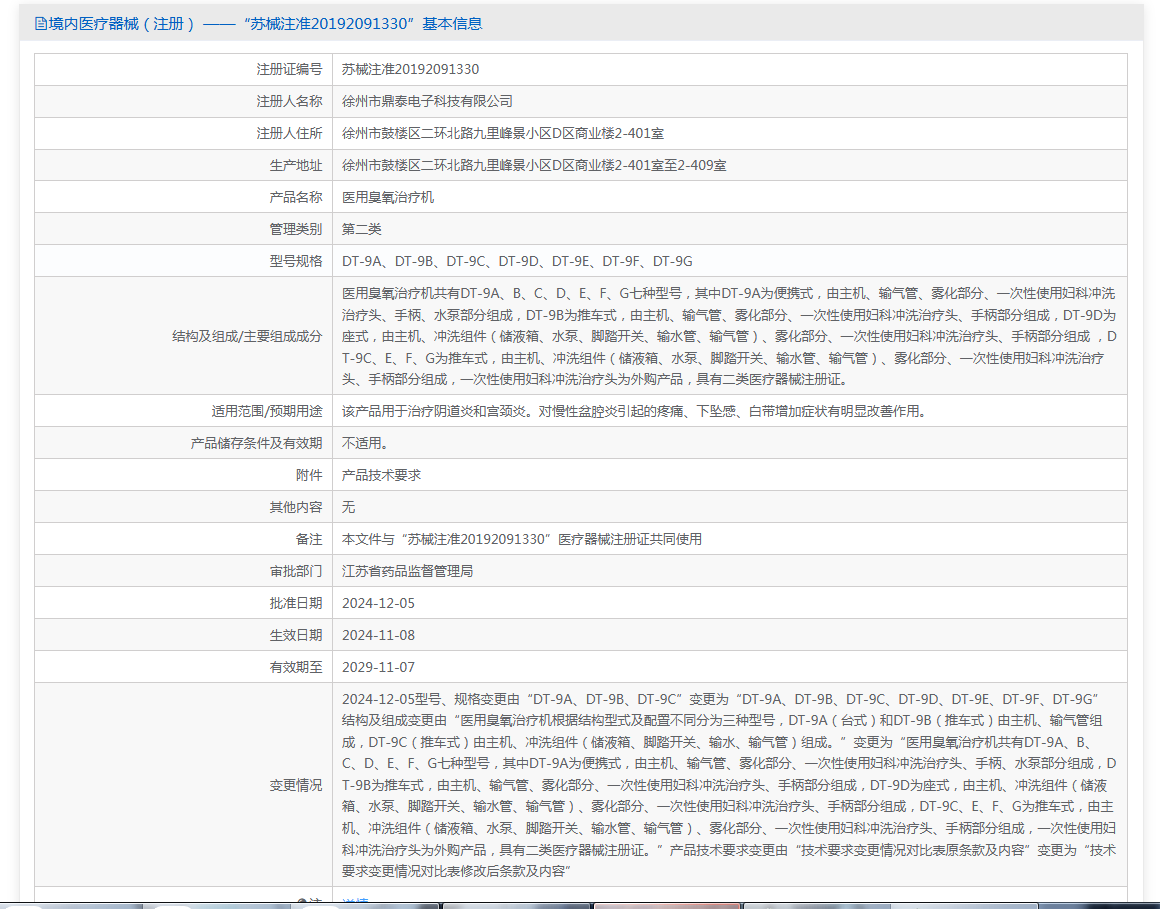
Task: Click the partially visible blue link at bottom
Action: [355, 900]
